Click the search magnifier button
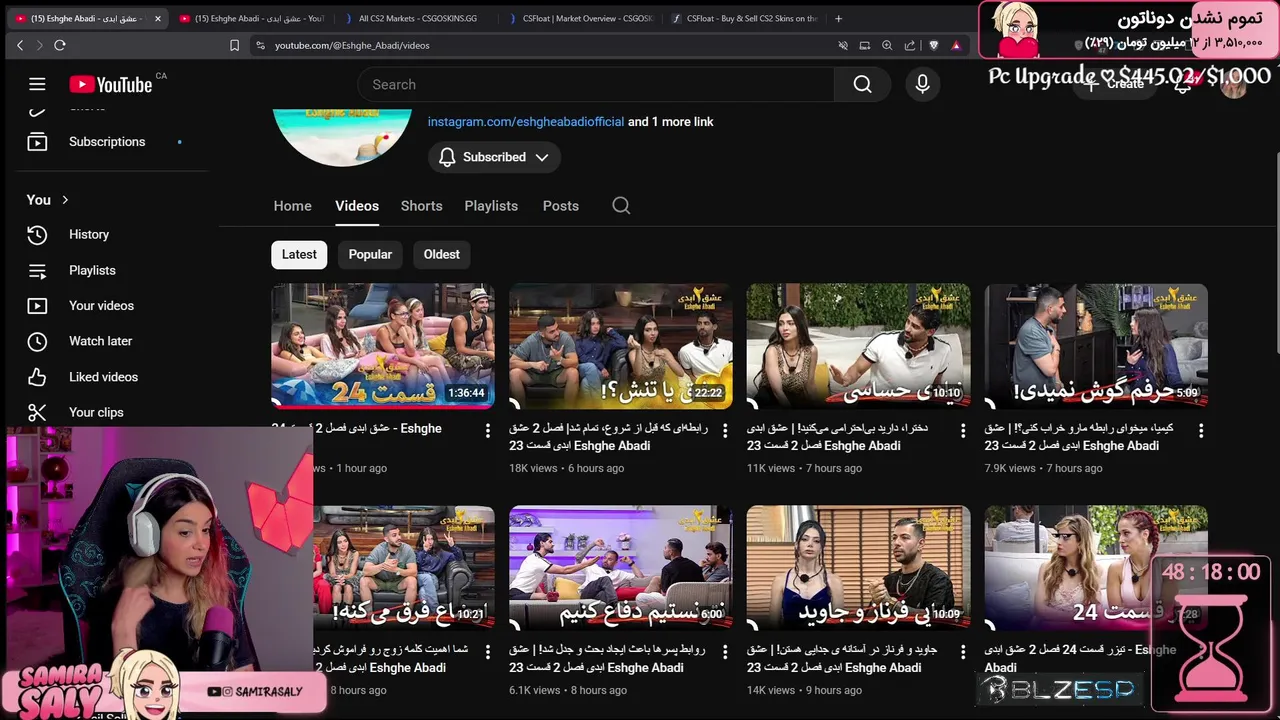Image resolution: width=1280 pixels, height=720 pixels. point(862,85)
